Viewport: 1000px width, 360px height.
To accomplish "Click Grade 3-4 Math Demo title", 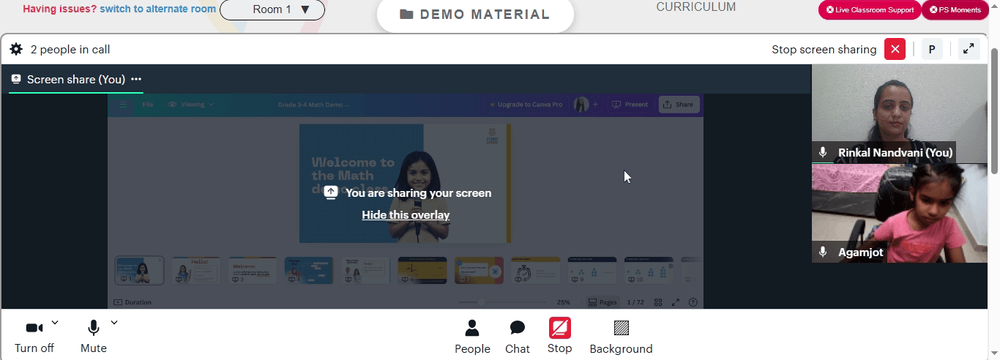I will coord(314,104).
